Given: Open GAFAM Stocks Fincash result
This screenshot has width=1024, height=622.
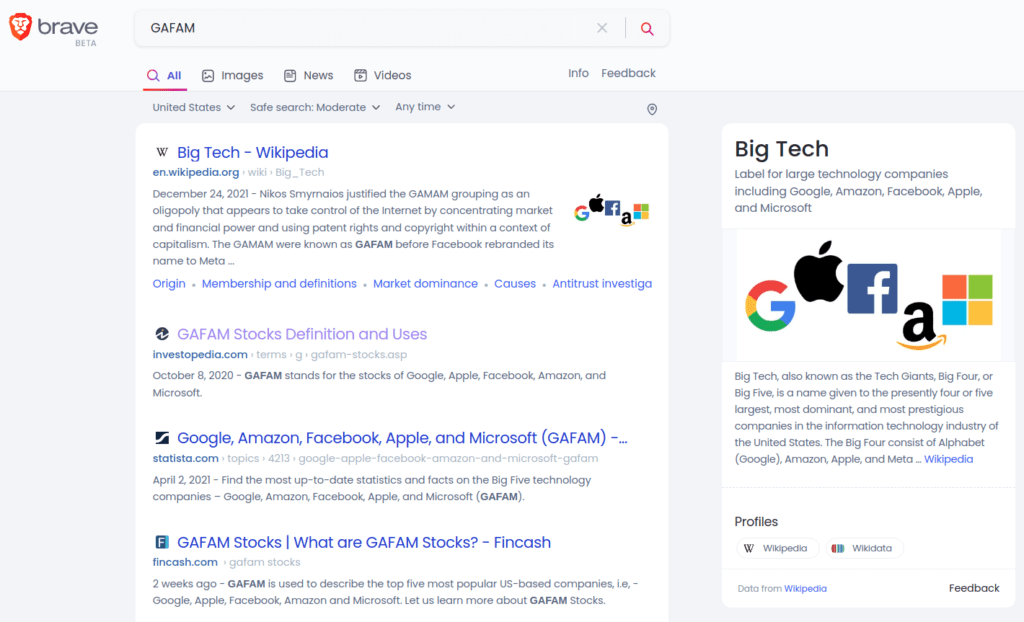Looking at the screenshot, I should coord(364,542).
